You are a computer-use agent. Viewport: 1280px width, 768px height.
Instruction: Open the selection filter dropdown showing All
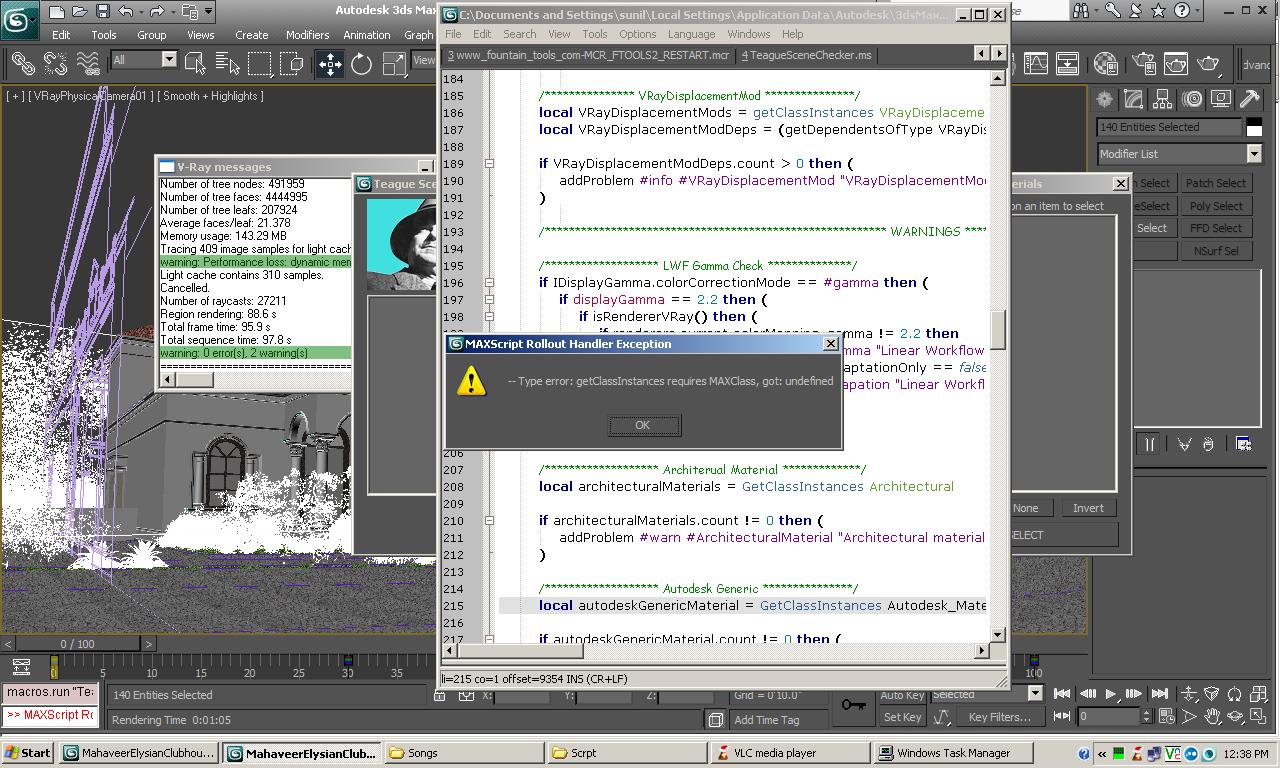170,60
